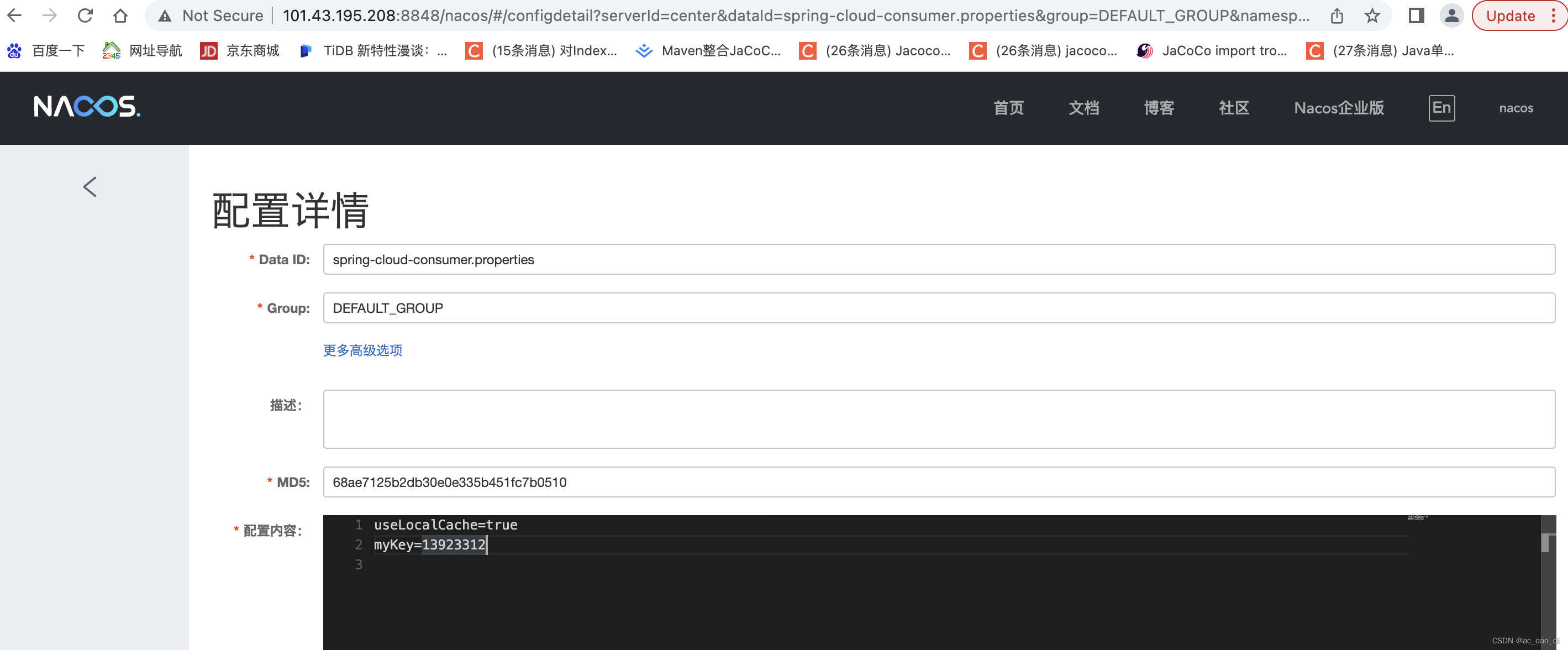Open the (26条消息) Jacoco bookmark
This screenshot has height=650, width=1568.
click(875, 50)
